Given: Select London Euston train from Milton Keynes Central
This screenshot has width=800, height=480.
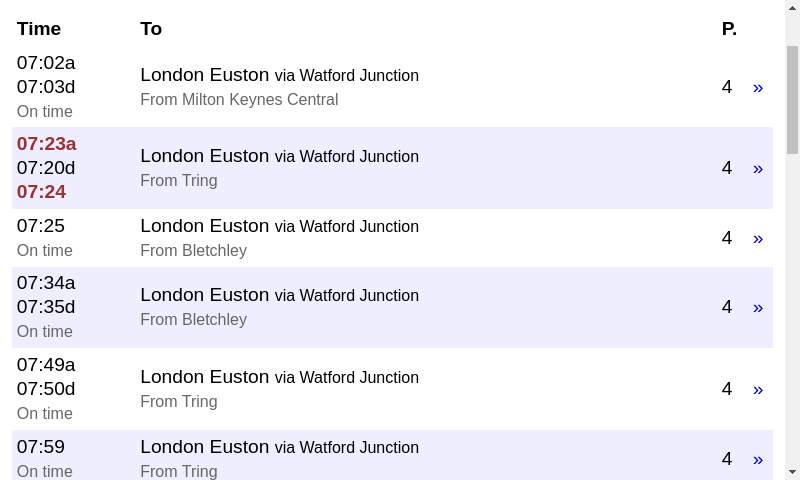Looking at the screenshot, I should coord(392,87).
